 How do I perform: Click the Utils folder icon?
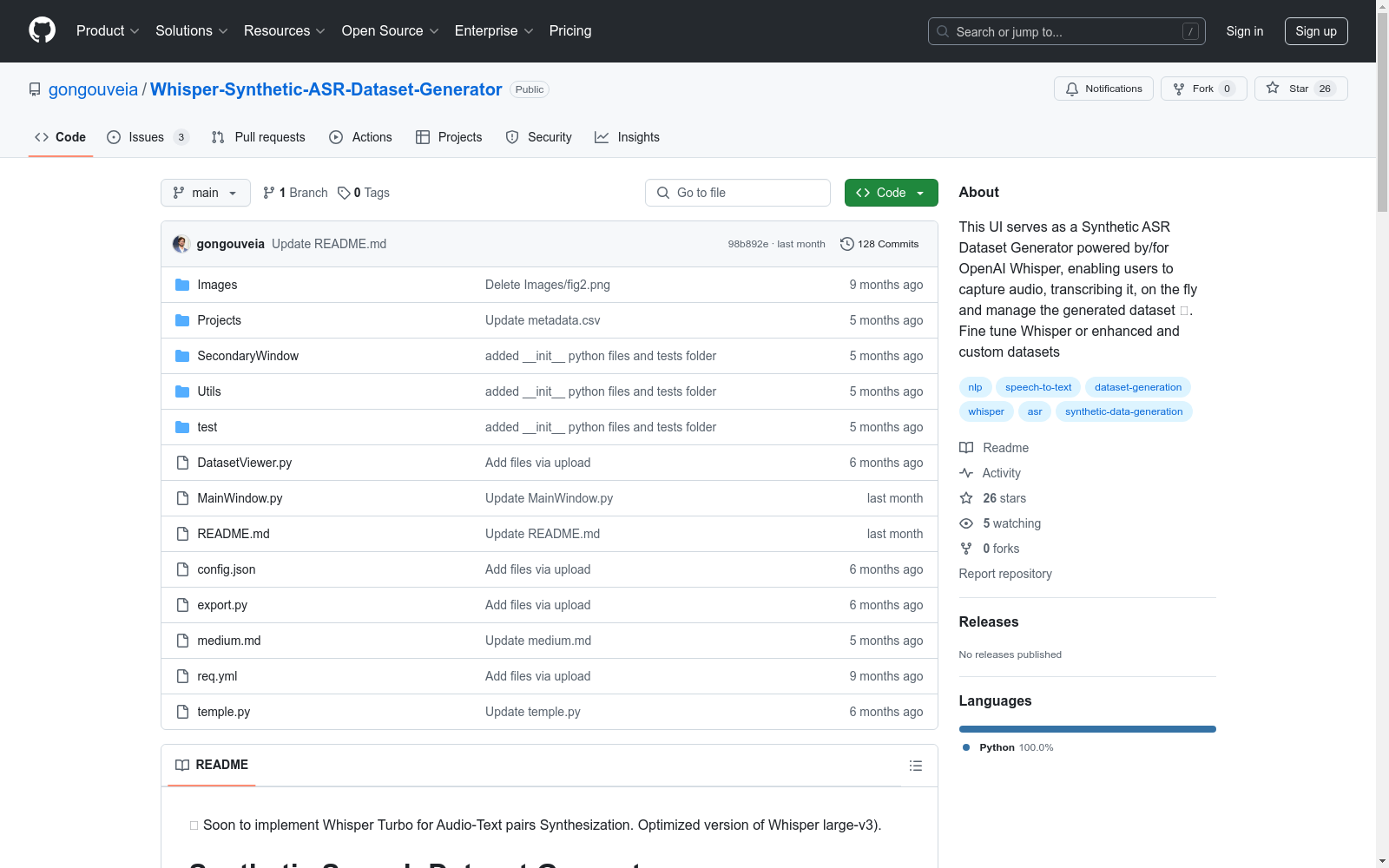click(182, 391)
